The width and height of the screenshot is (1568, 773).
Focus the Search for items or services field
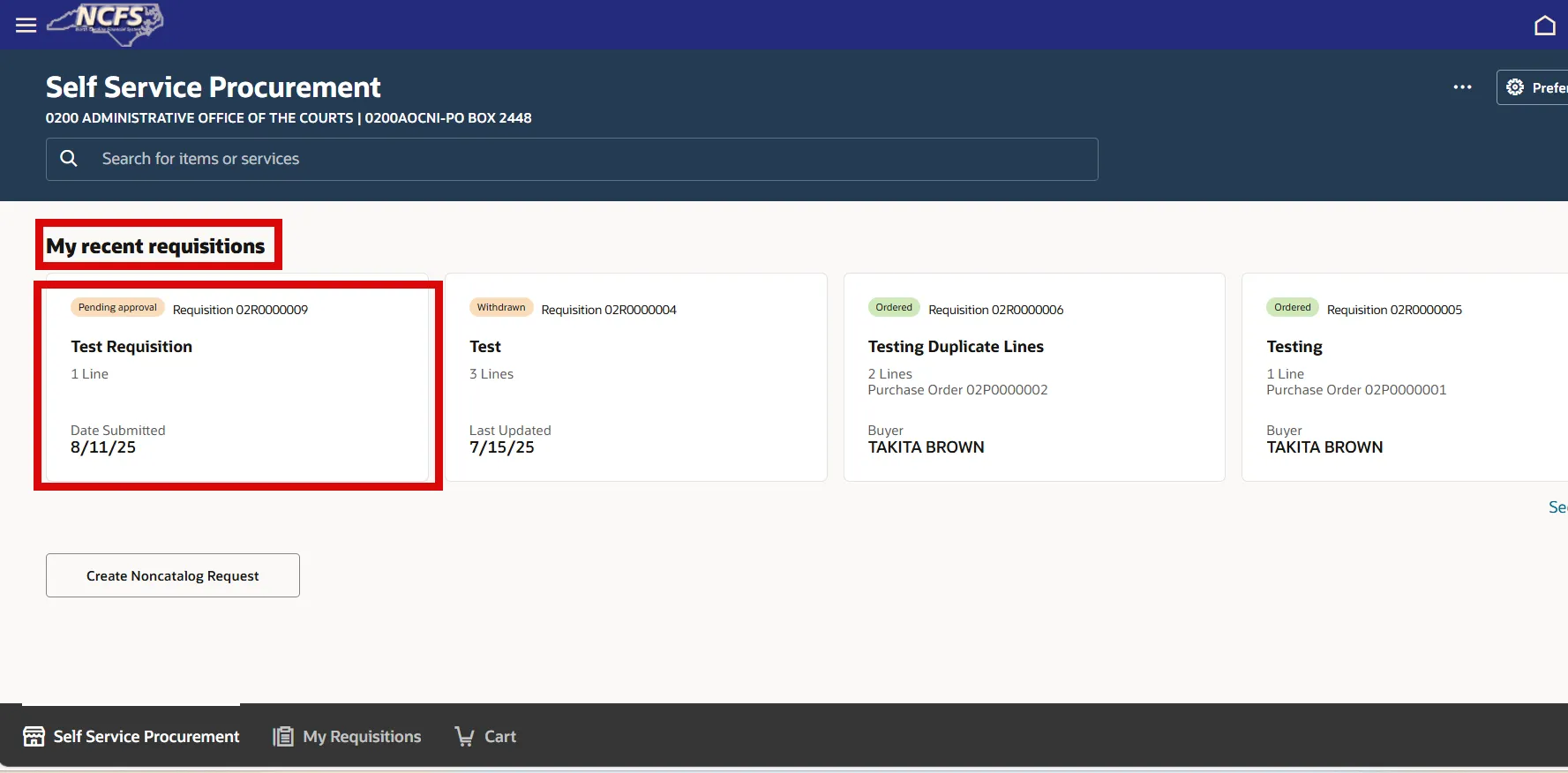582,159
